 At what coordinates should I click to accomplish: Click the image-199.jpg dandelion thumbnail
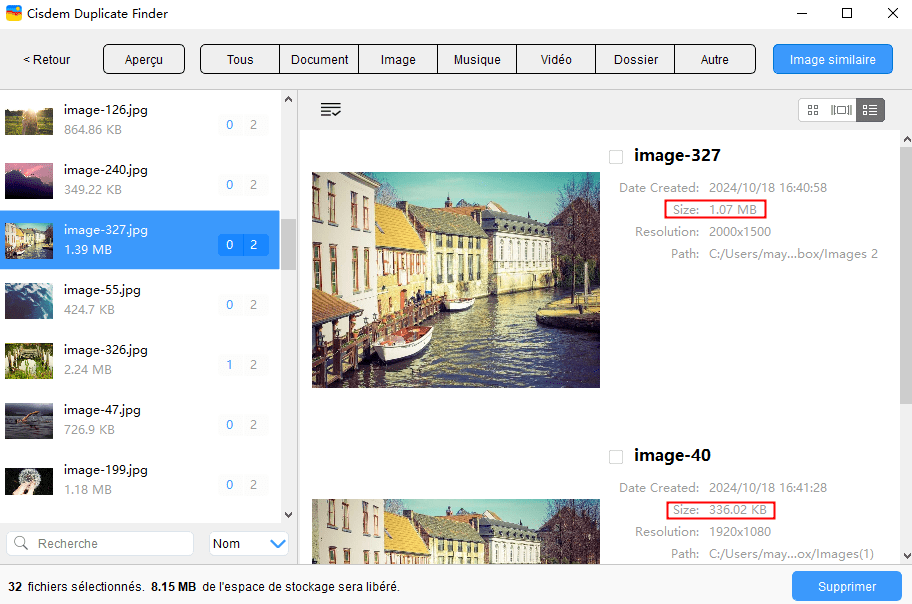29,481
